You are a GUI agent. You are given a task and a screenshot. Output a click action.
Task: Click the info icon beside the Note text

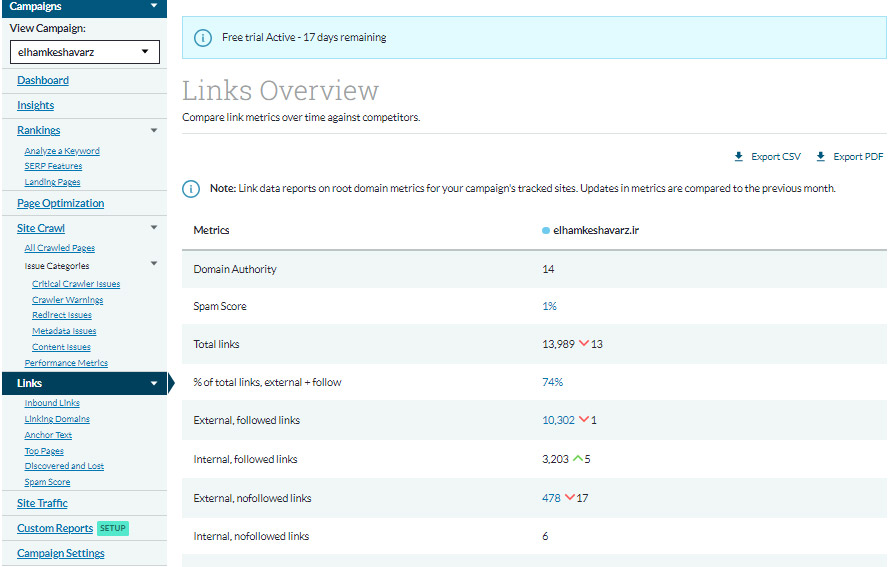[190, 189]
